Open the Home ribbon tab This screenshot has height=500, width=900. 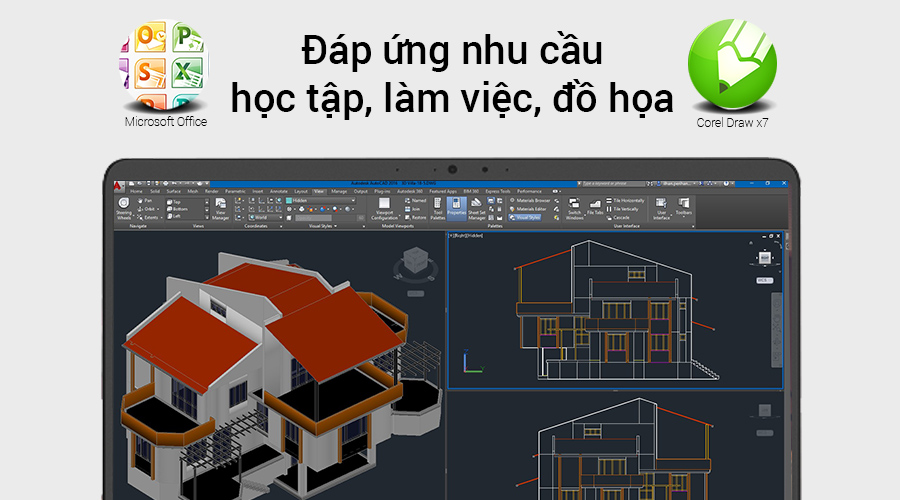[x=136, y=191]
